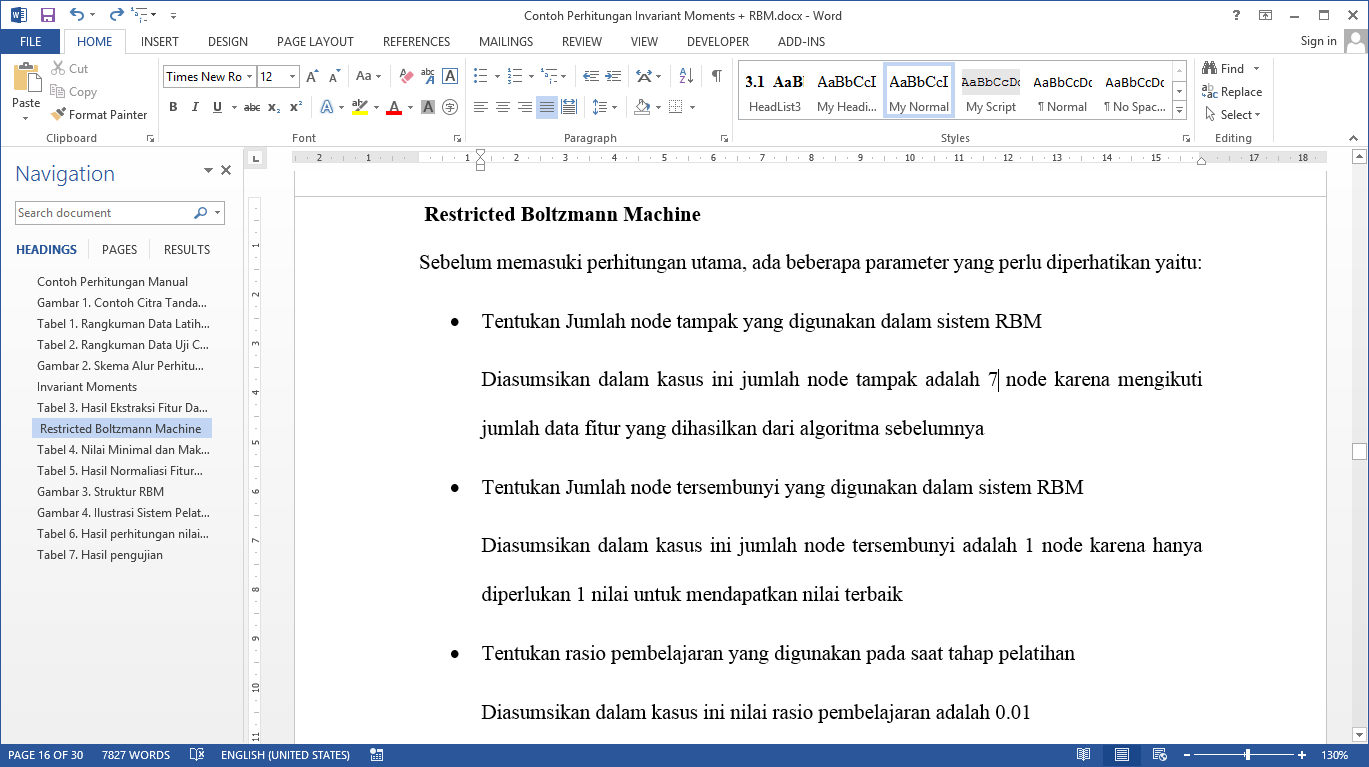
Task: Switch to Read Mode view in status bar
Action: pyautogui.click(x=1083, y=755)
